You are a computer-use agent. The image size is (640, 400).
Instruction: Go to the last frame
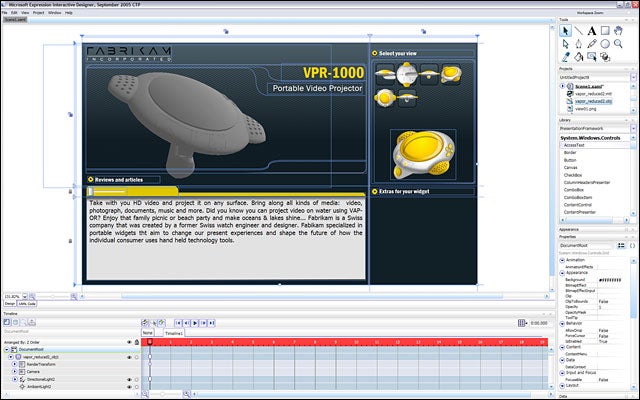click(211, 323)
